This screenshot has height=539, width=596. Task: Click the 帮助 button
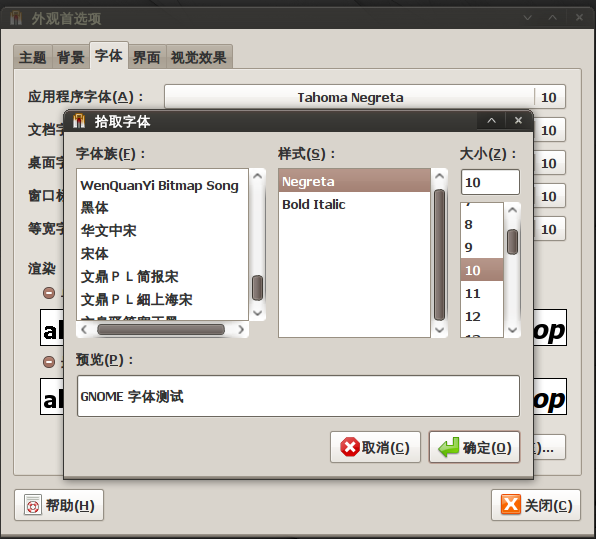pyautogui.click(x=59, y=505)
